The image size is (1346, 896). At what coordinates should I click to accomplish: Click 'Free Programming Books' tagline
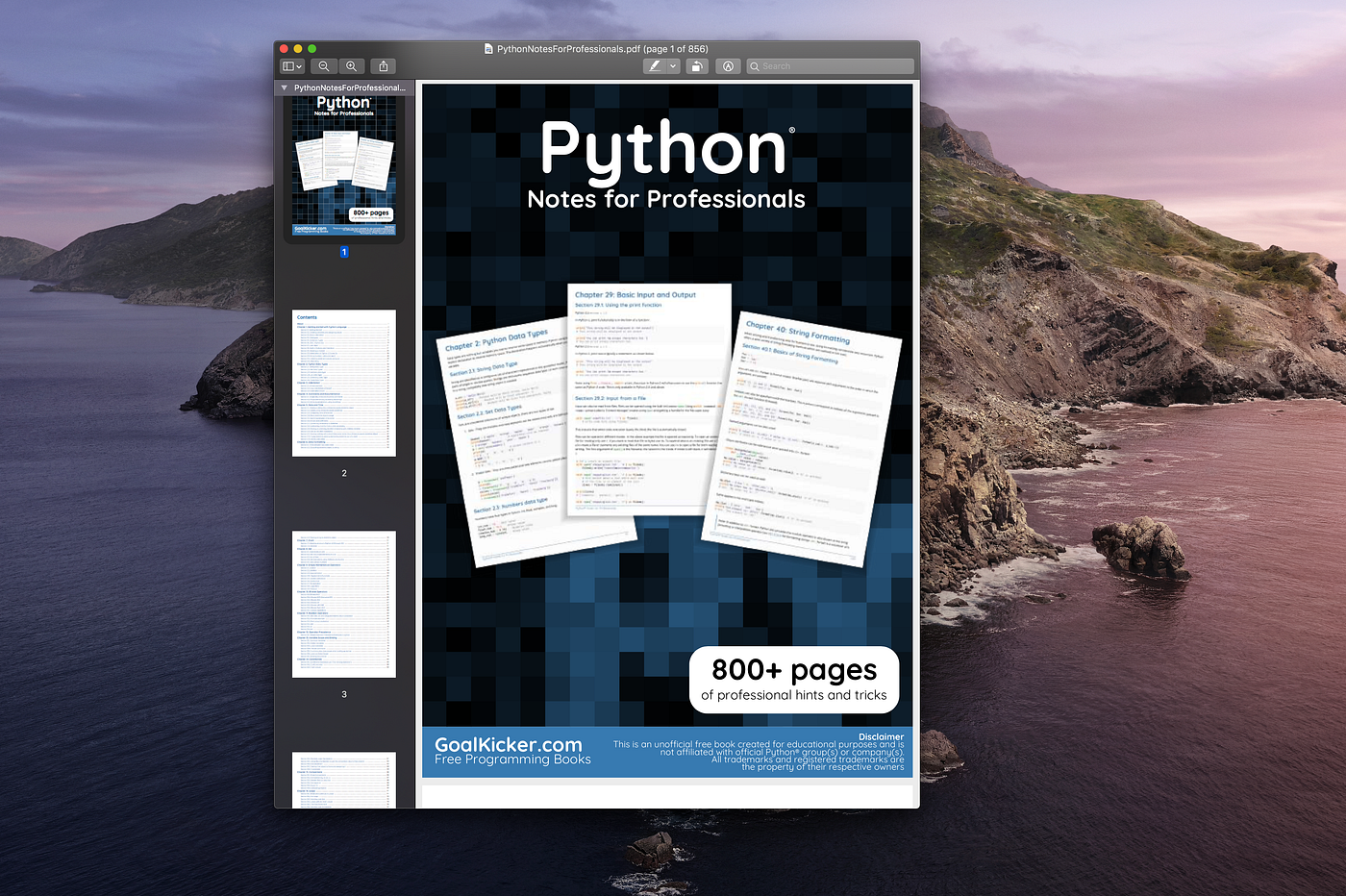[512, 759]
